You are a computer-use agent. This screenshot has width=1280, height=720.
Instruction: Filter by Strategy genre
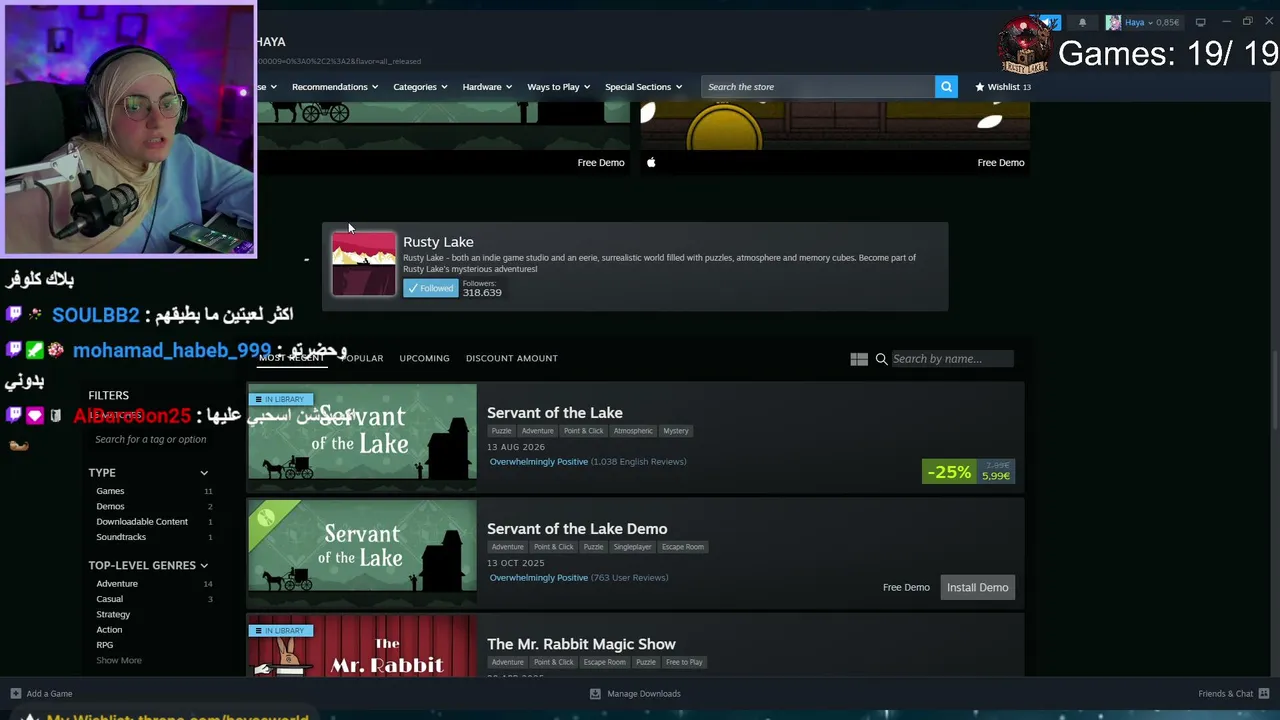tap(113, 614)
